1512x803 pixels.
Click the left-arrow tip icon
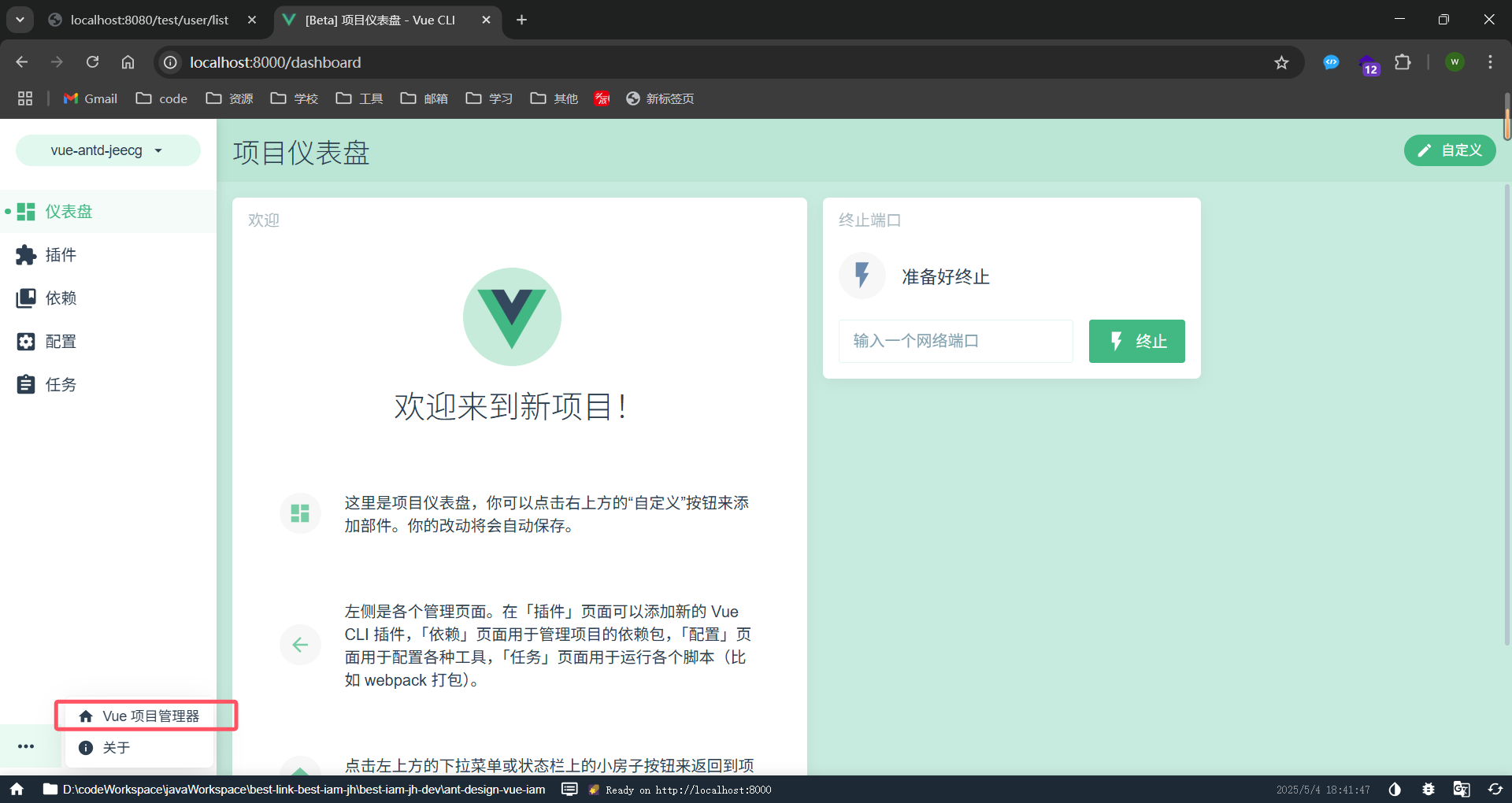[300, 645]
